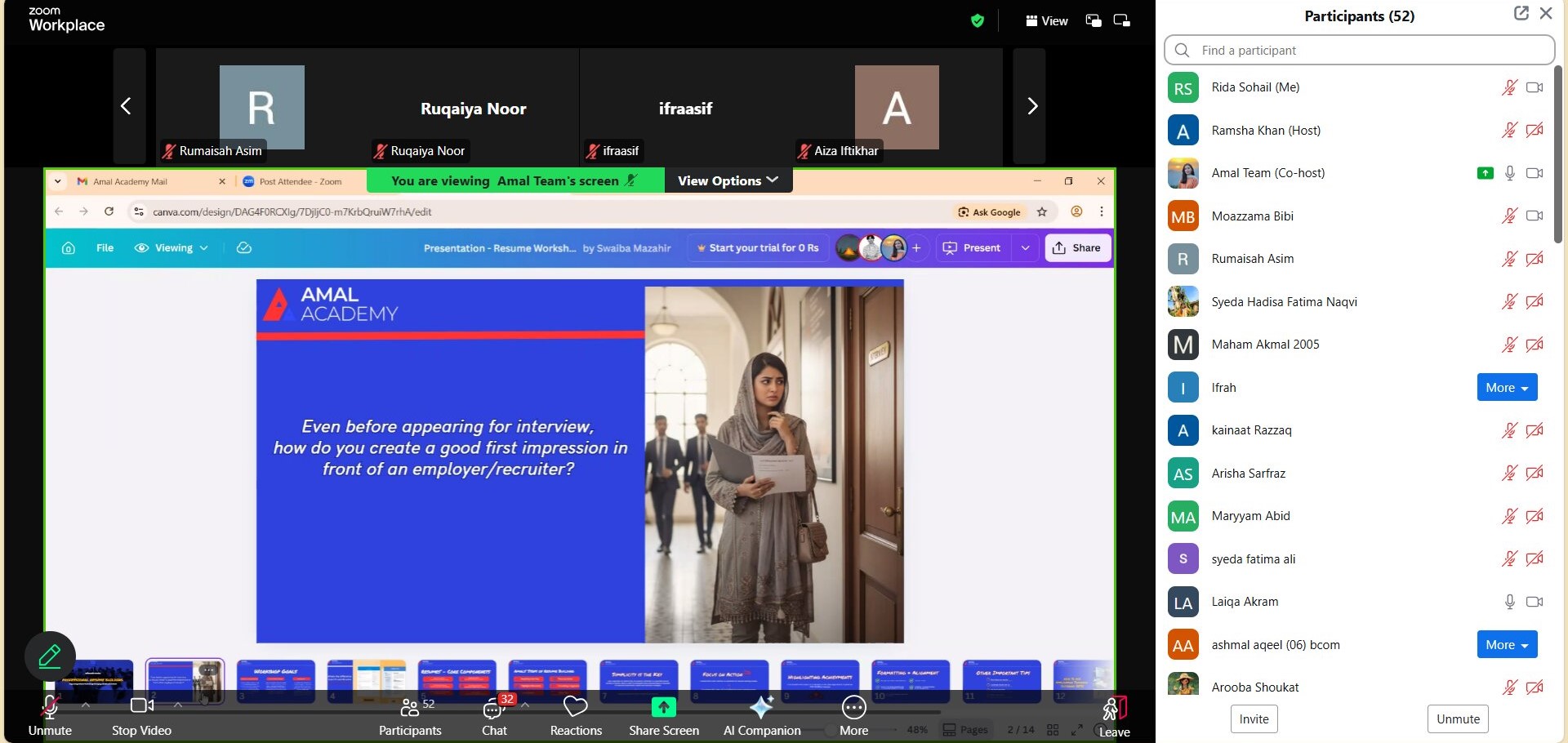
Task: Toggle Rida Sohail's microphone in participant list
Action: [x=1508, y=87]
